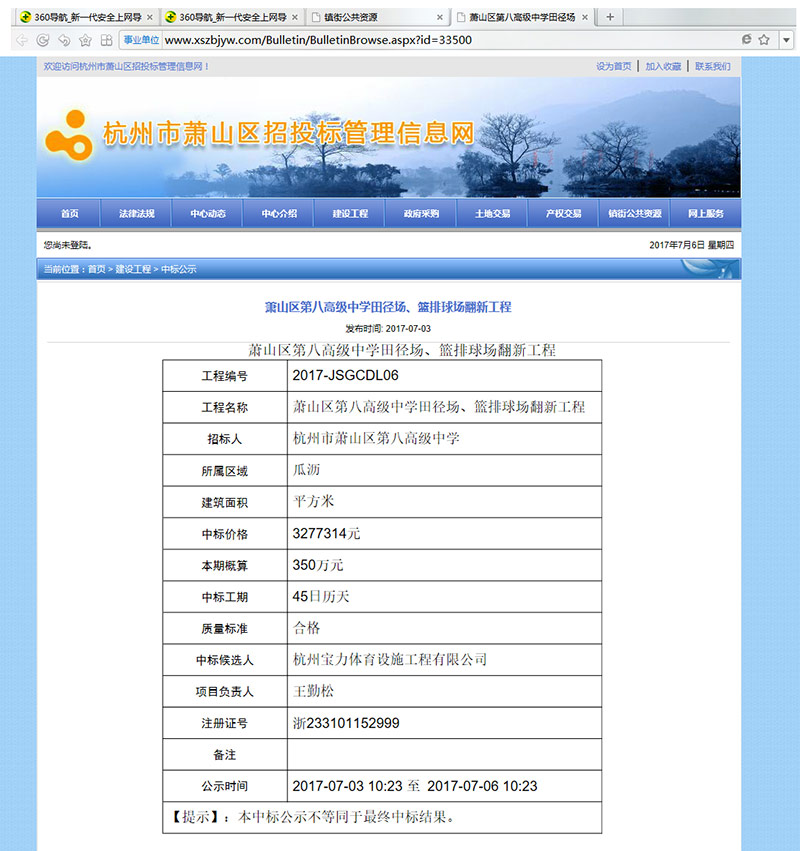
Task: Open the 政府采购 navigation menu
Action: (x=421, y=213)
